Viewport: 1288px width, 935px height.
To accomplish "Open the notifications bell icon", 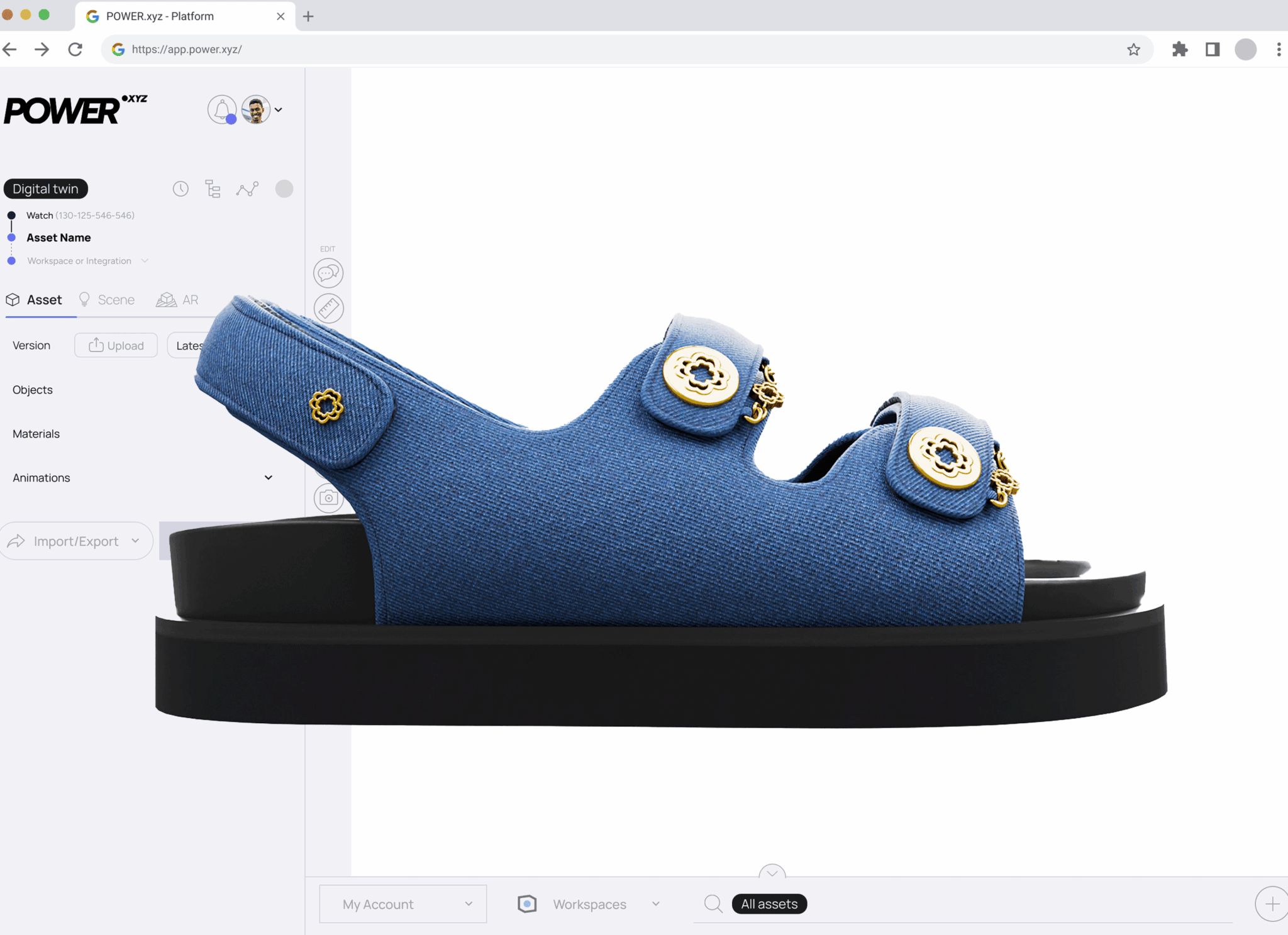I will tap(221, 110).
